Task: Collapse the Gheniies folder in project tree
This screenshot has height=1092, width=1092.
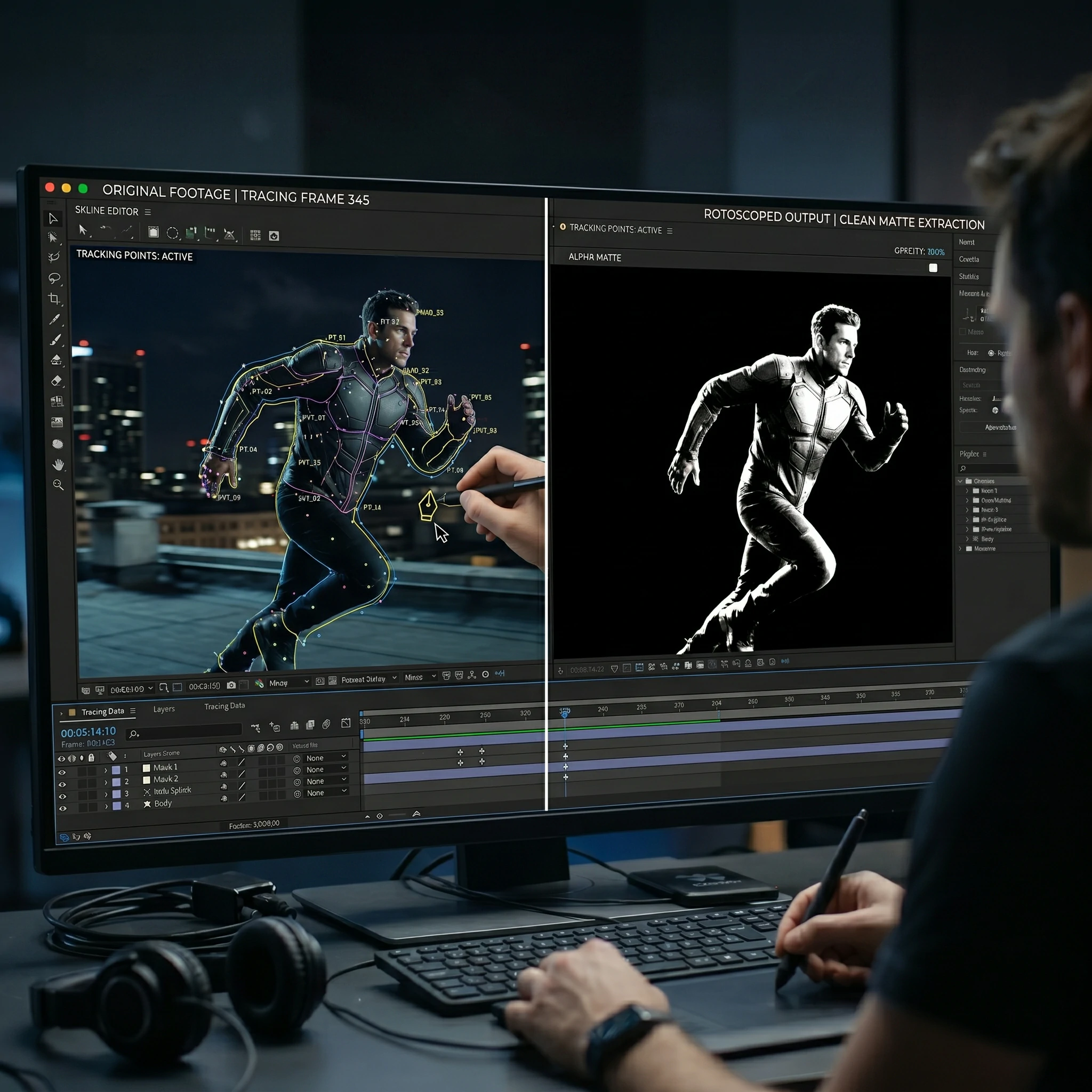Action: click(x=960, y=481)
